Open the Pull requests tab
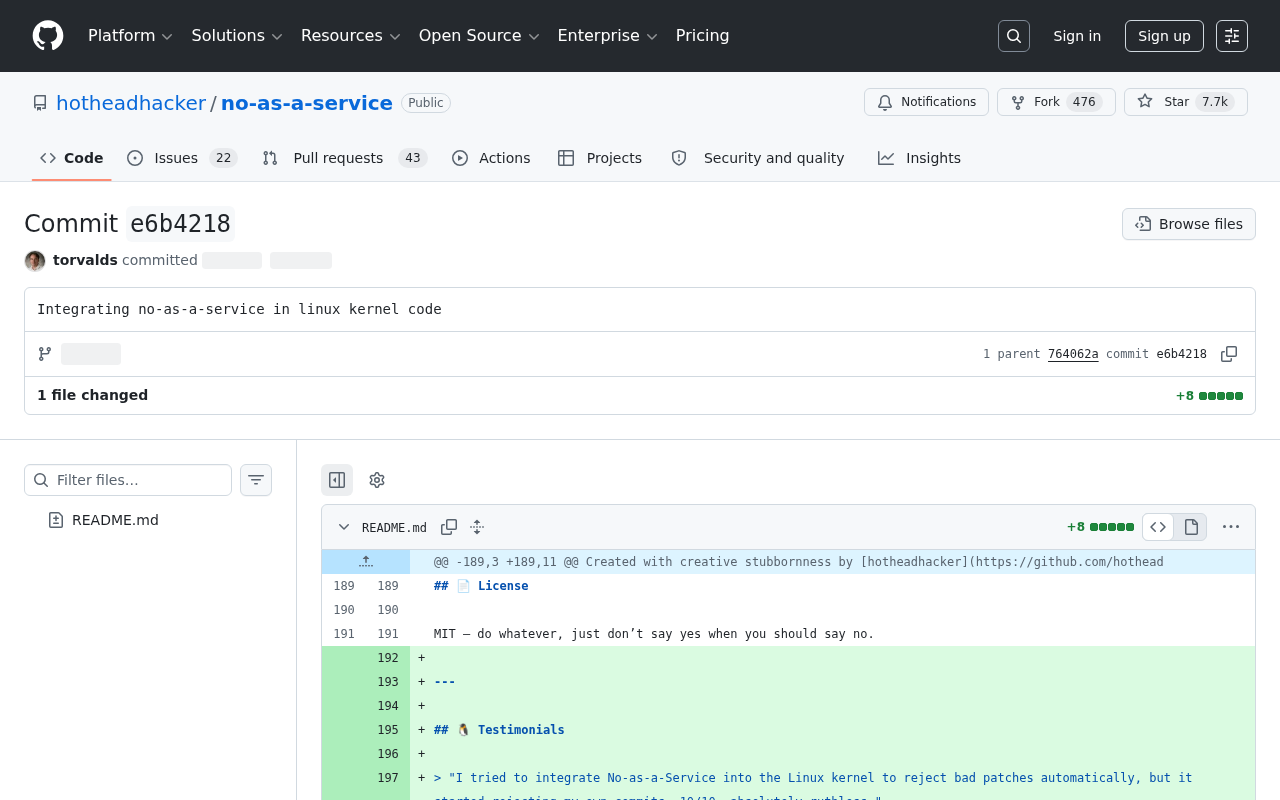The width and height of the screenshot is (1280, 800). tap(344, 158)
